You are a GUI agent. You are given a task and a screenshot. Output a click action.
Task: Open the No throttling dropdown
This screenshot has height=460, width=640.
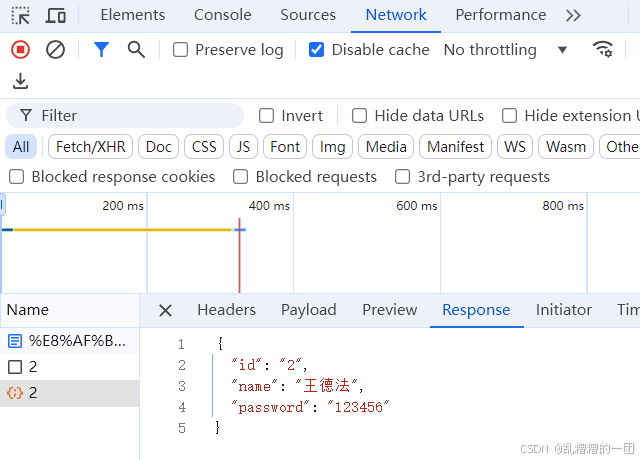[x=505, y=50]
